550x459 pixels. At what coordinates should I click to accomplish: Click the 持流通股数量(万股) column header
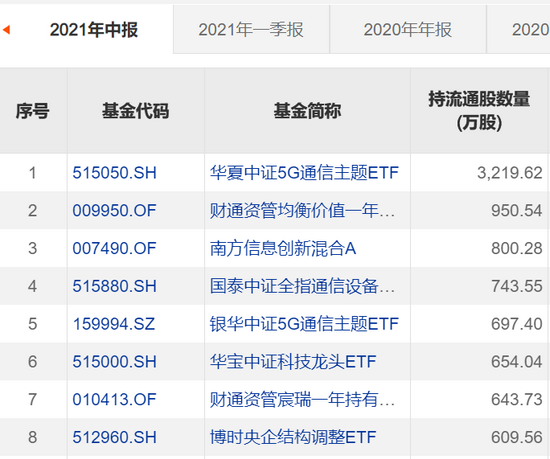point(479,111)
